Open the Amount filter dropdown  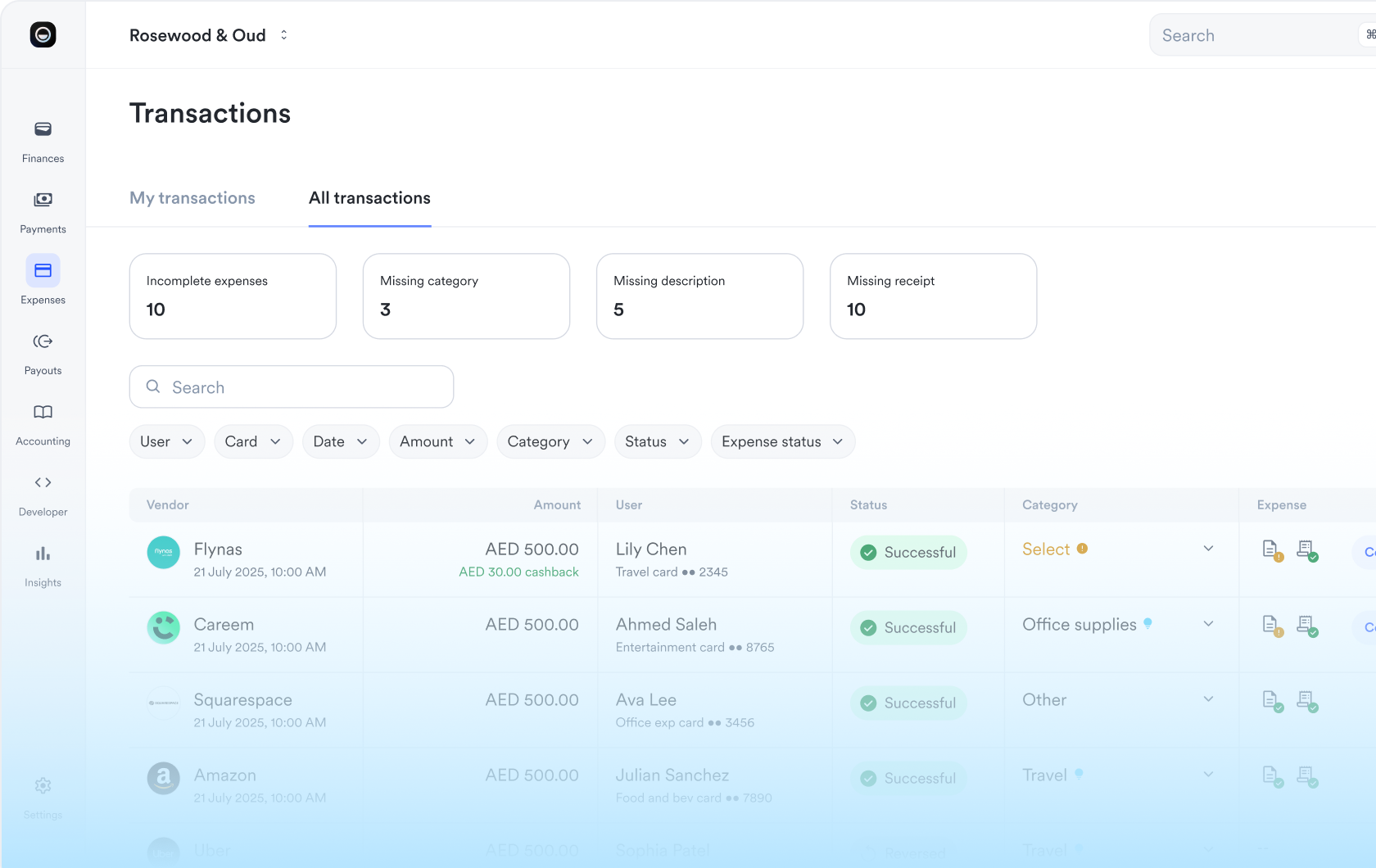[x=437, y=441]
